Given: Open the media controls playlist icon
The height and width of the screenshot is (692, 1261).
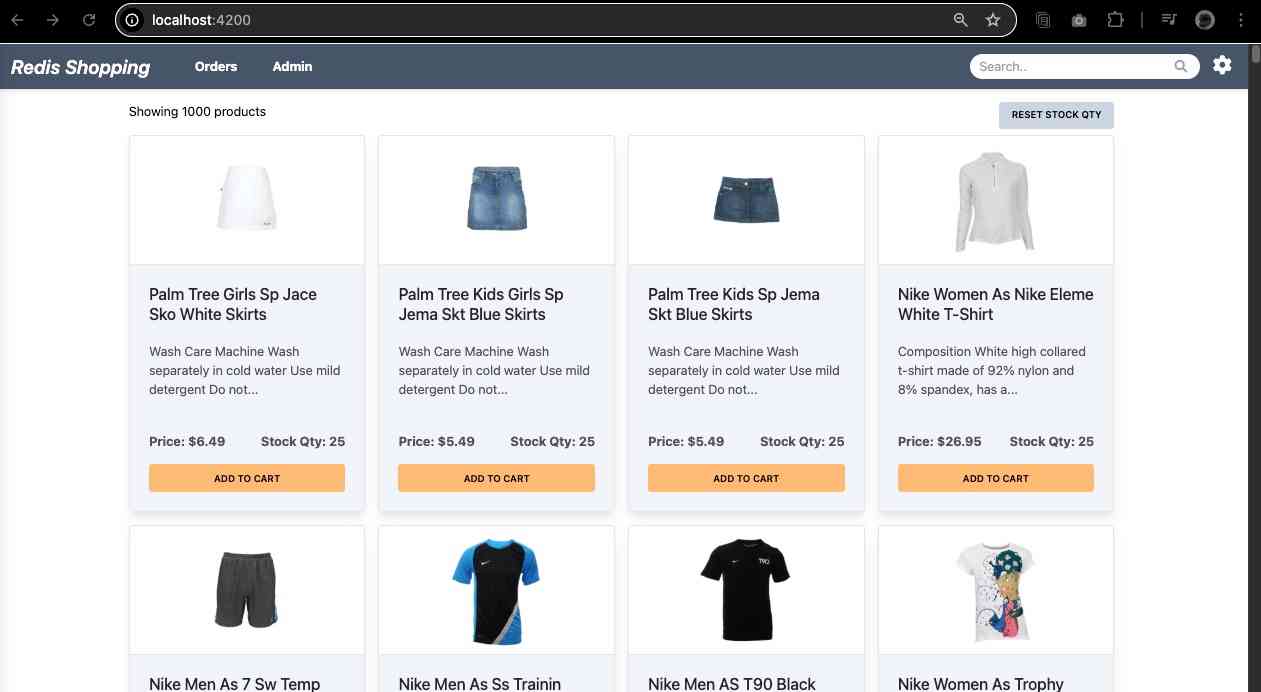Looking at the screenshot, I should click(1169, 20).
